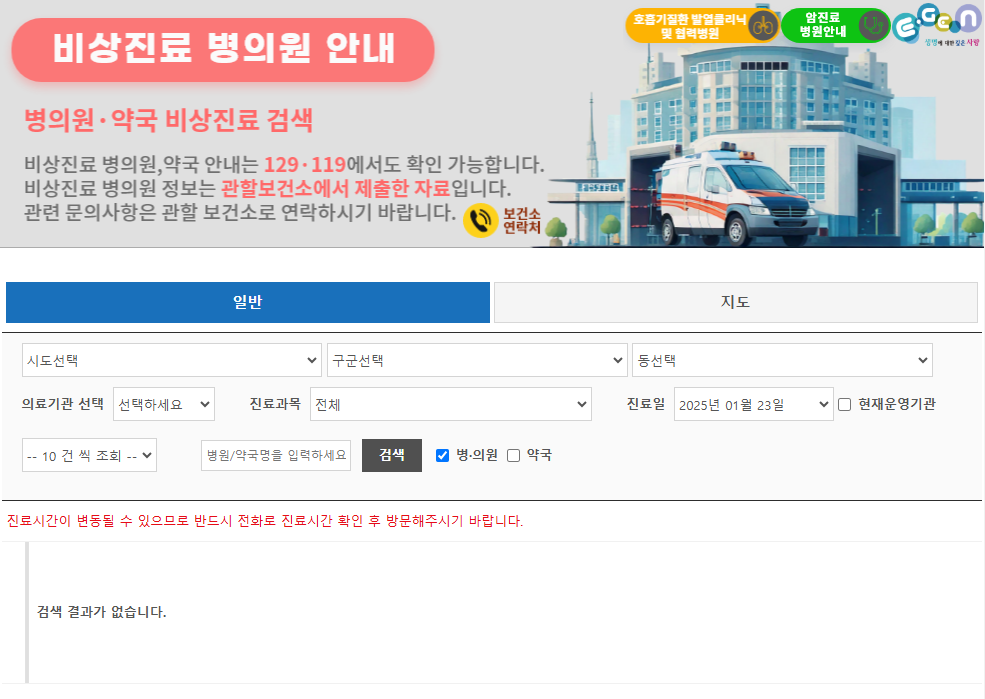Image resolution: width=985 pixels, height=699 pixels.
Task: Switch to the 지도 tab
Action: (x=735, y=302)
